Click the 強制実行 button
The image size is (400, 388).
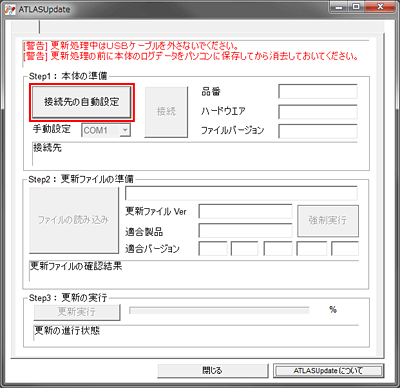328,221
